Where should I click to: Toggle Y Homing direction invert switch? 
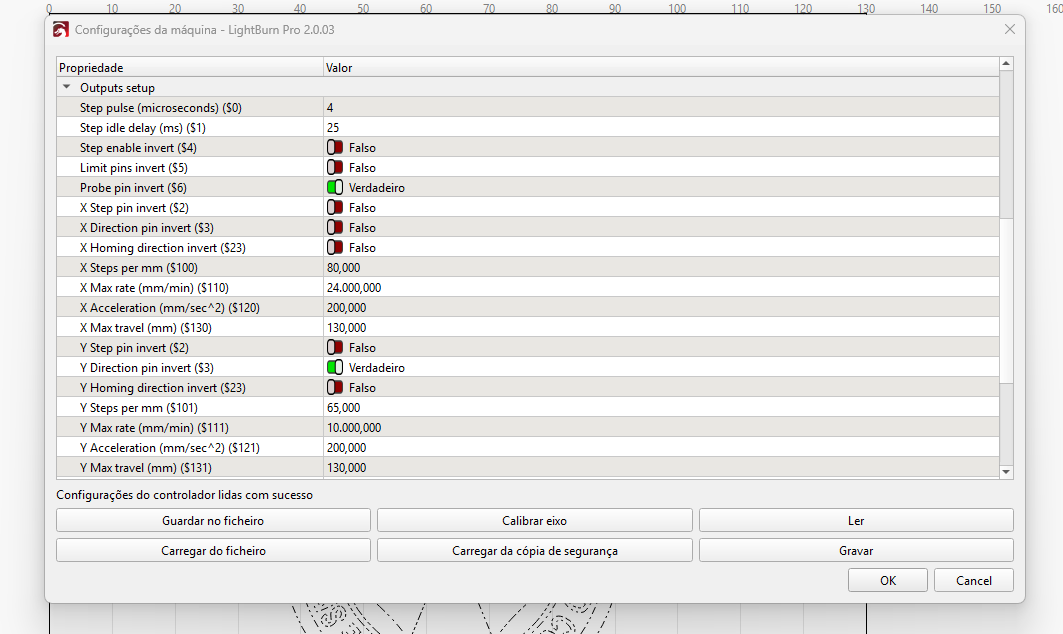[x=335, y=387]
